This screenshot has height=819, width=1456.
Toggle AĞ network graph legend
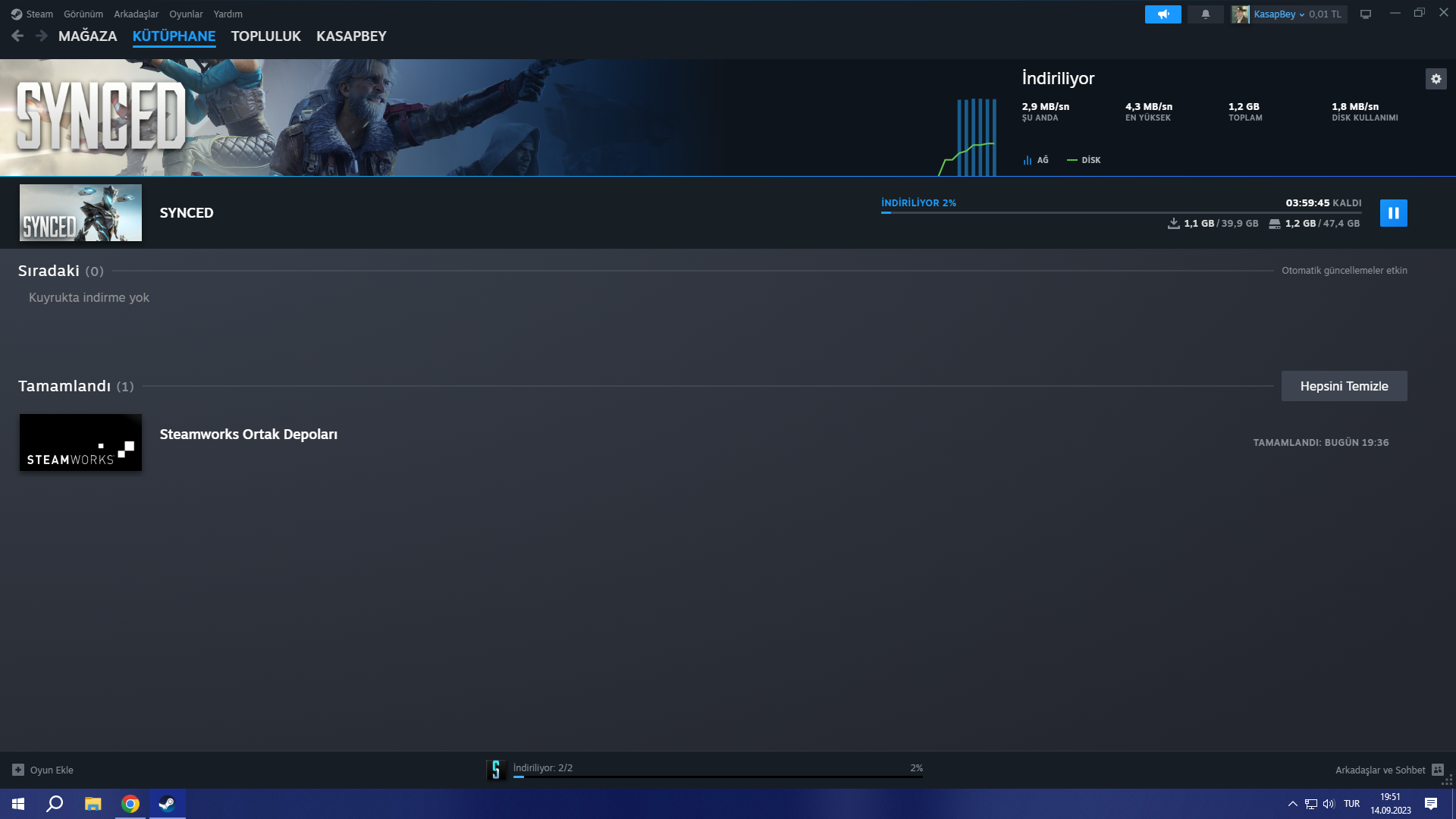pyautogui.click(x=1036, y=160)
